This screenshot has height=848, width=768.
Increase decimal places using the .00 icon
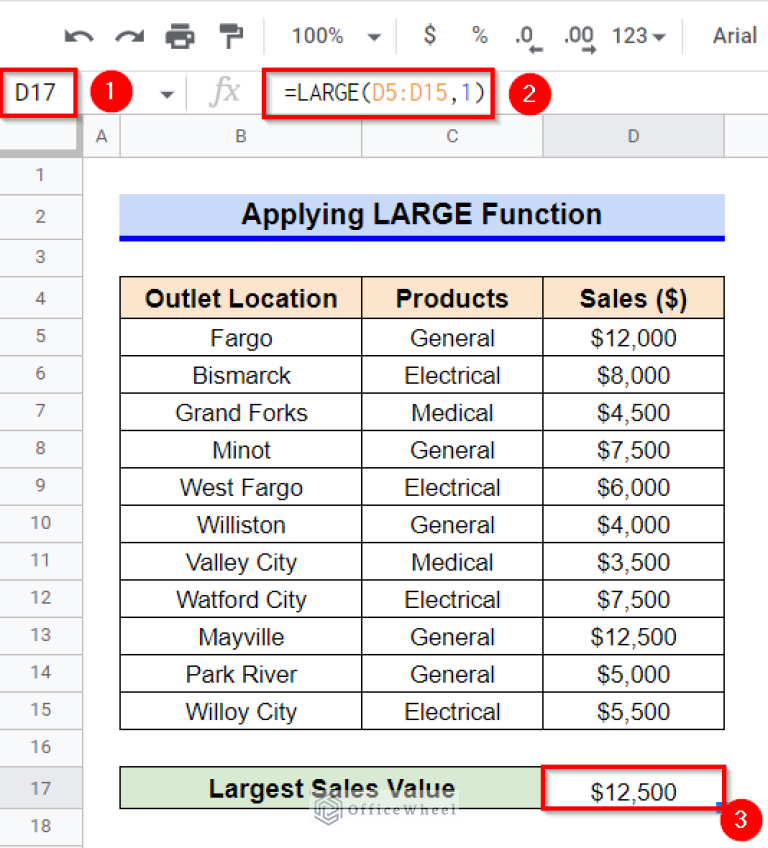click(578, 34)
